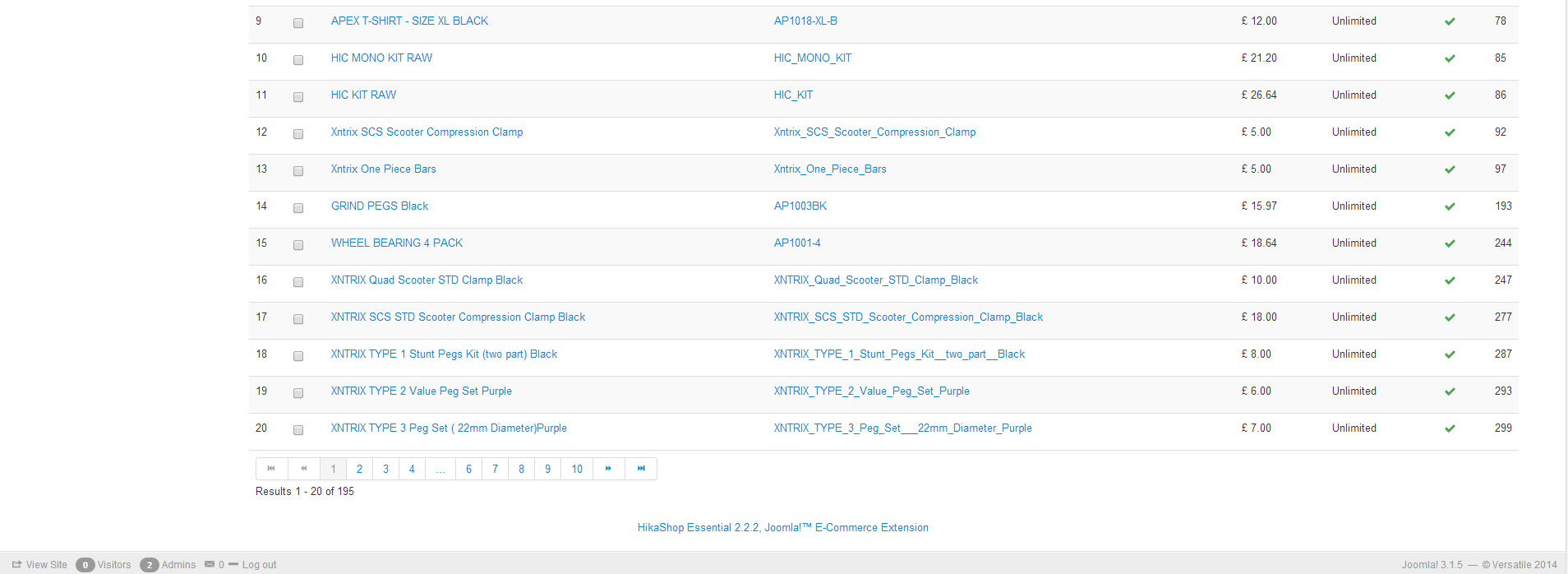Toggle published checkmark for XNTRIX TYPE 1 Stunt Pegs
This screenshot has height=574, width=1568.
coord(1450,354)
